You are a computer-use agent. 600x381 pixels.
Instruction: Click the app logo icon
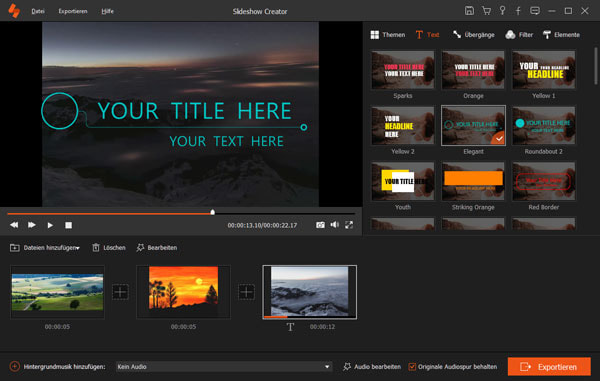14,11
